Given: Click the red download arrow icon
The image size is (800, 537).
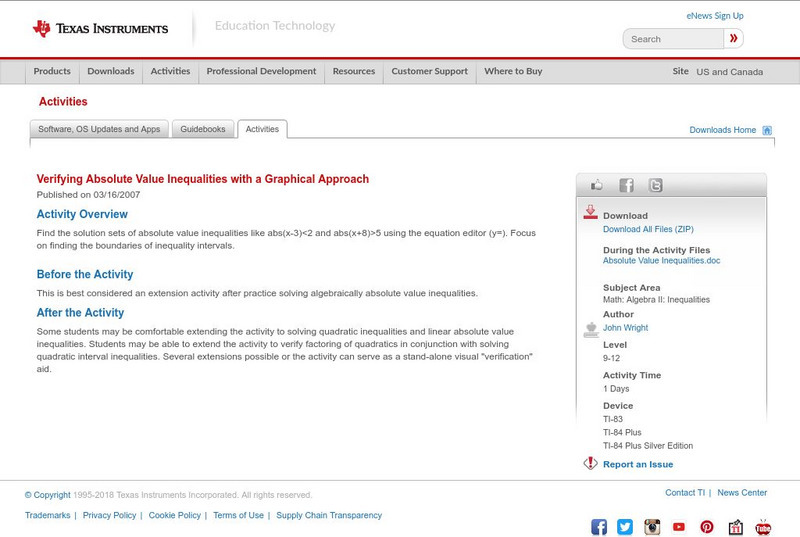Looking at the screenshot, I should coord(590,212).
